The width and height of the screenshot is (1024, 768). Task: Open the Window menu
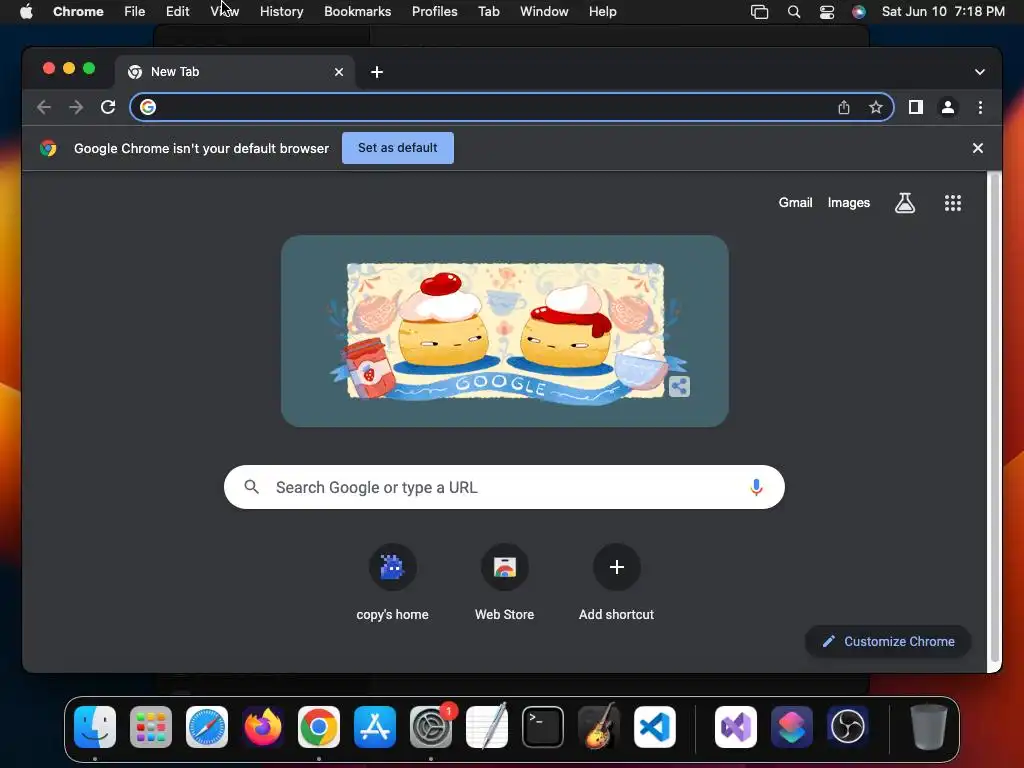pos(544,11)
